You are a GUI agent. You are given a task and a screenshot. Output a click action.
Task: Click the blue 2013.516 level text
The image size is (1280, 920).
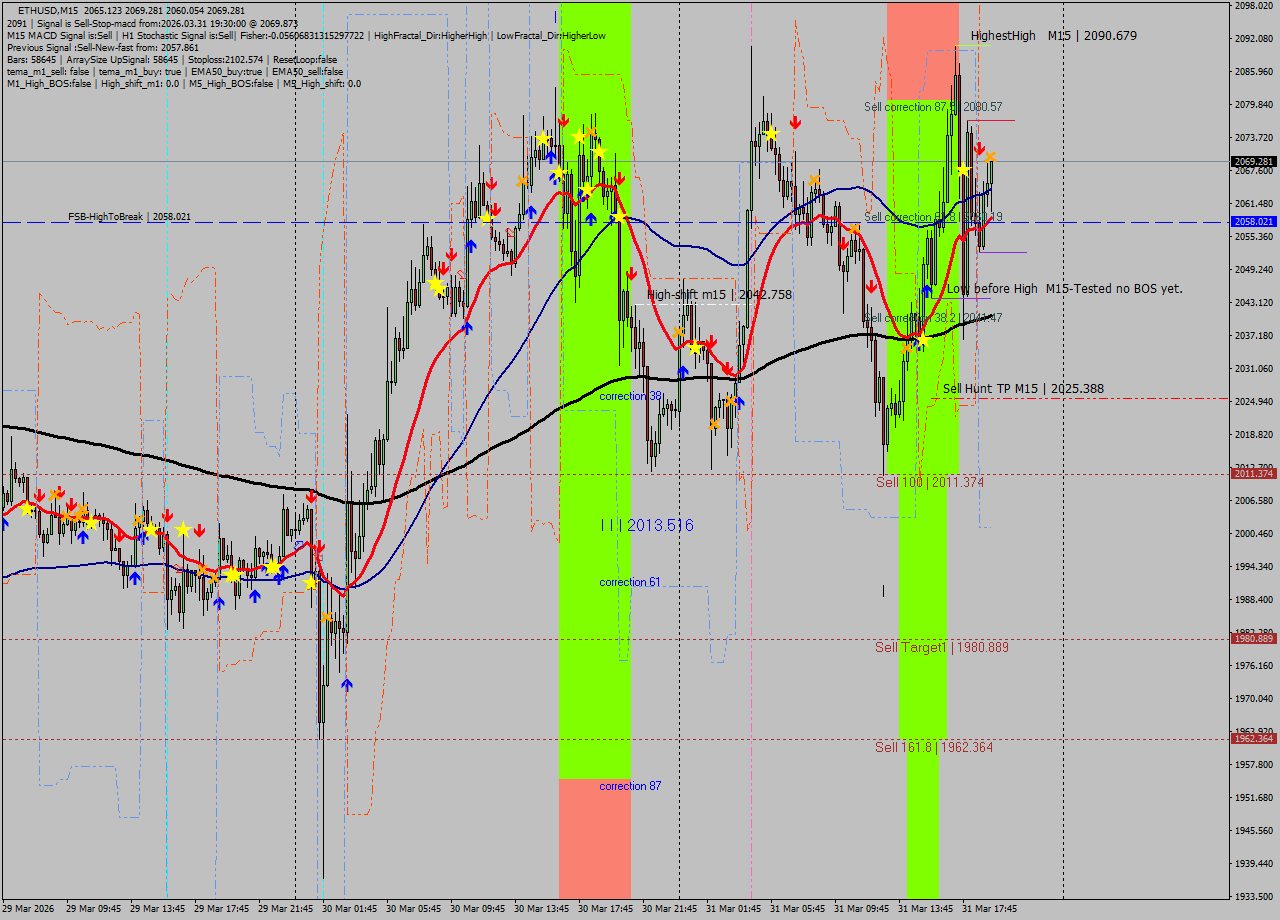point(646,525)
